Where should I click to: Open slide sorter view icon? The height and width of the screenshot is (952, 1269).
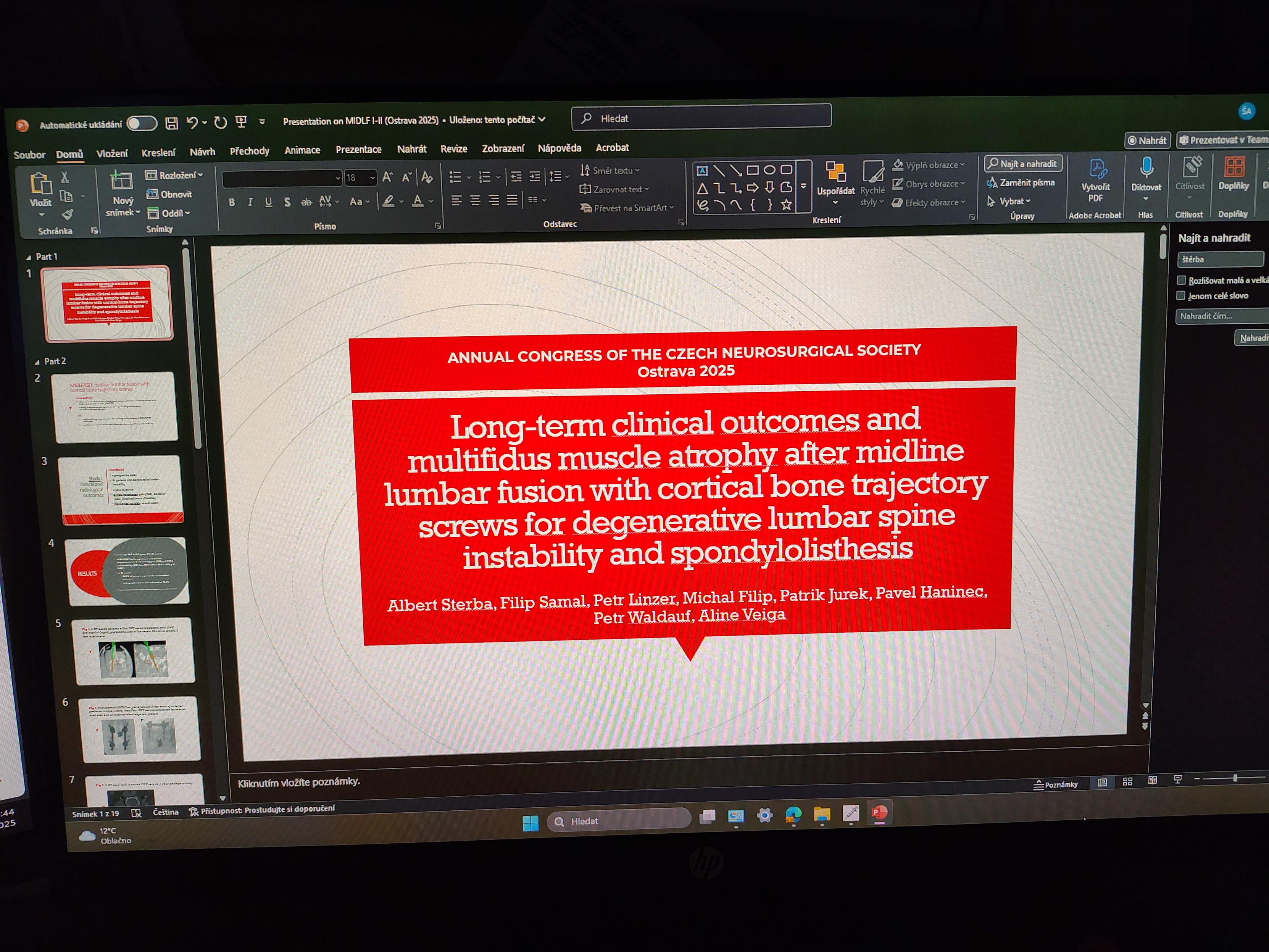pyautogui.click(x=1127, y=781)
